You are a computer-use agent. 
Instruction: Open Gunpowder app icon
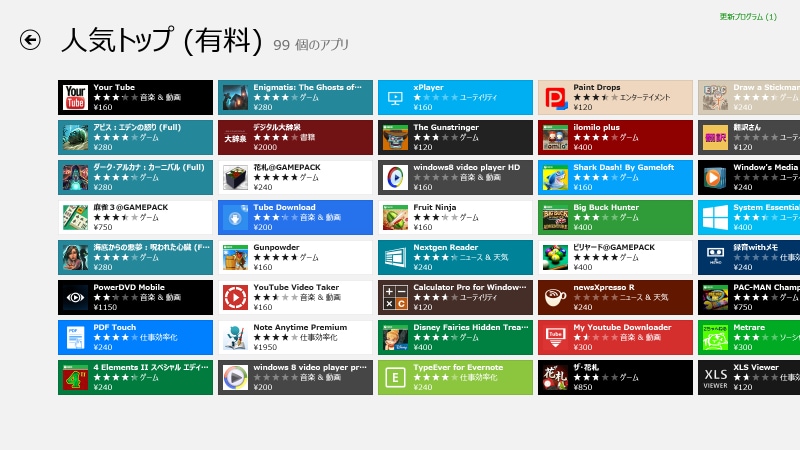tap(235, 258)
